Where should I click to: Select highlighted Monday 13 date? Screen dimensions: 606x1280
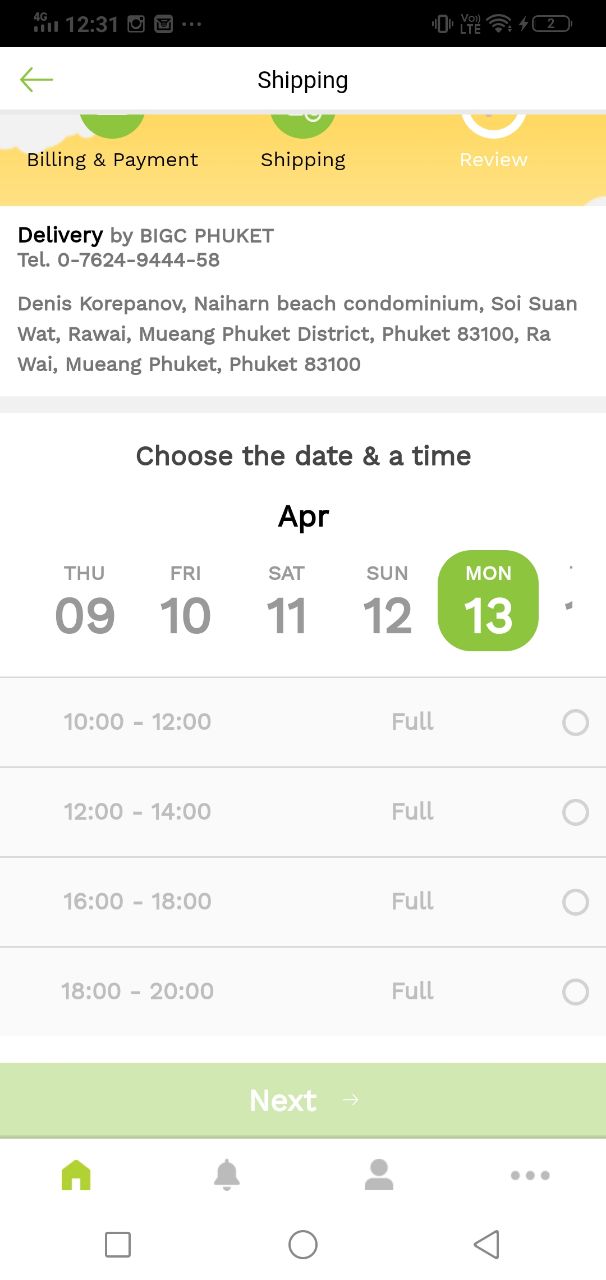tap(488, 600)
